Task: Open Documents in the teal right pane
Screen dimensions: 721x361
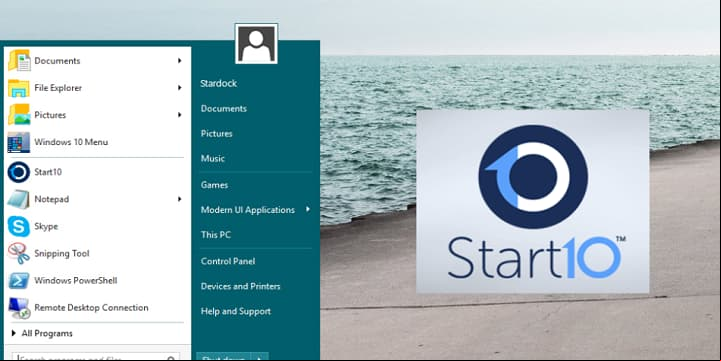Action: point(223,109)
